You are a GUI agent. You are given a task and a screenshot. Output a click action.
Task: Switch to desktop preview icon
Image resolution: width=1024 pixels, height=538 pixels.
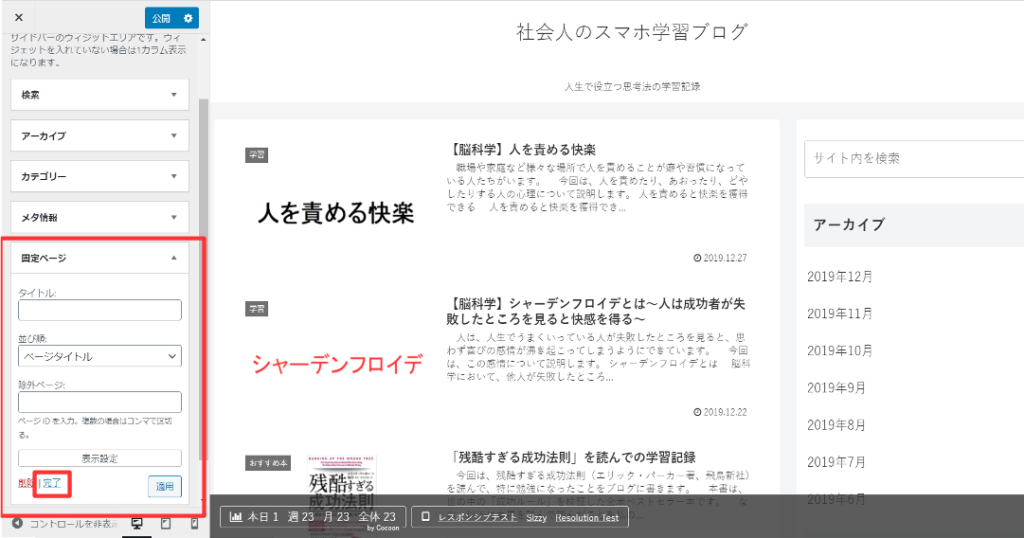(137, 523)
